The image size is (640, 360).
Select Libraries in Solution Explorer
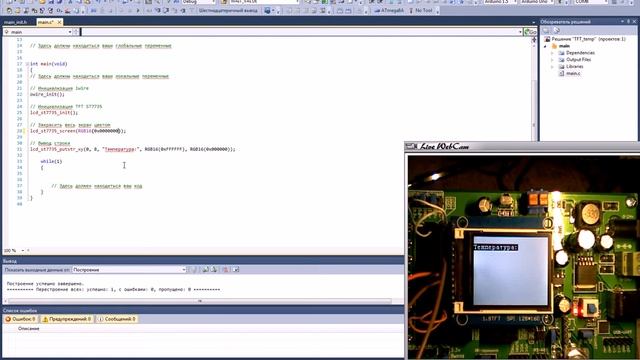point(574,67)
